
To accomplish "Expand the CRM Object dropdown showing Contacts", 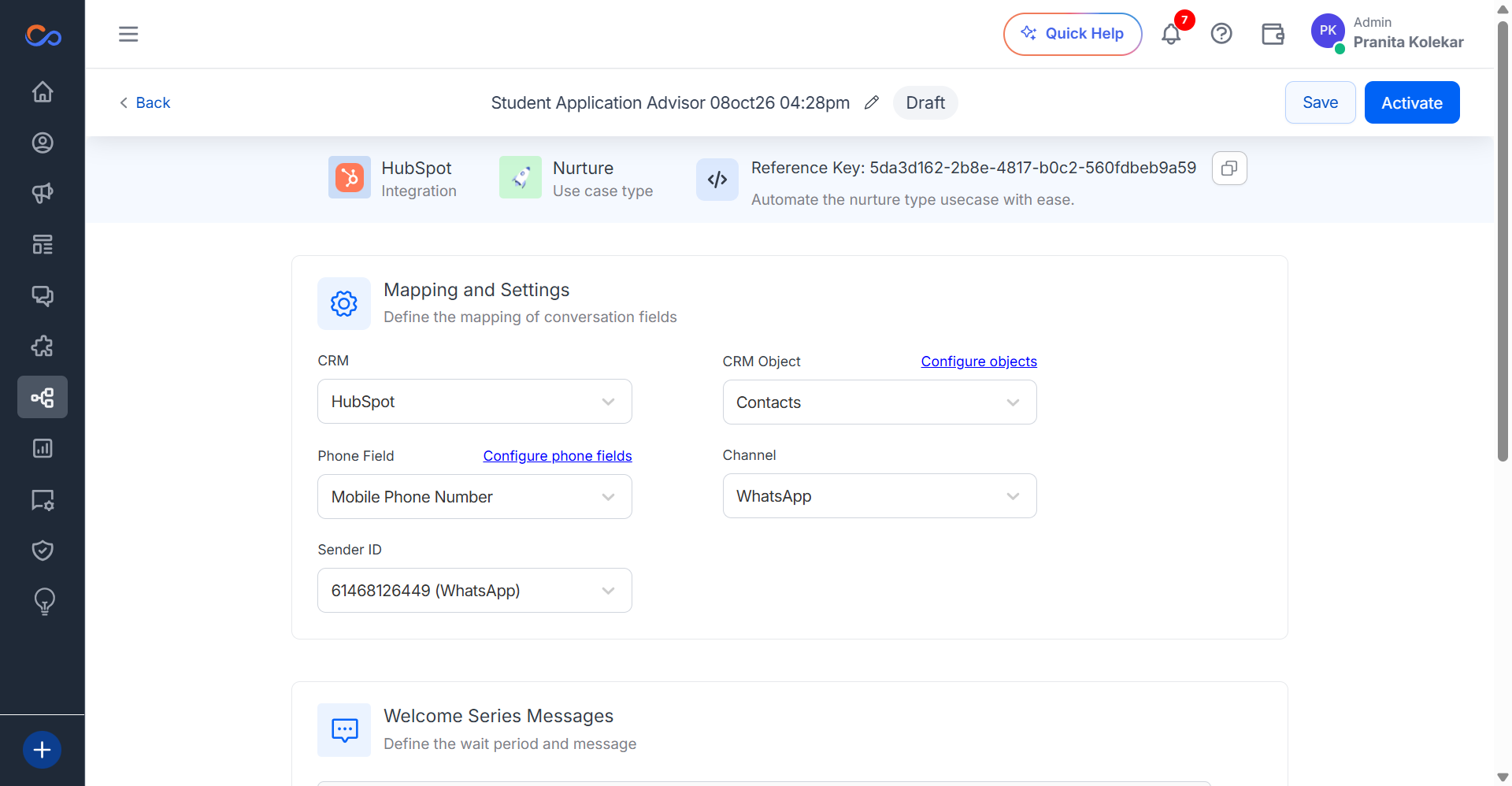I will pos(880,402).
